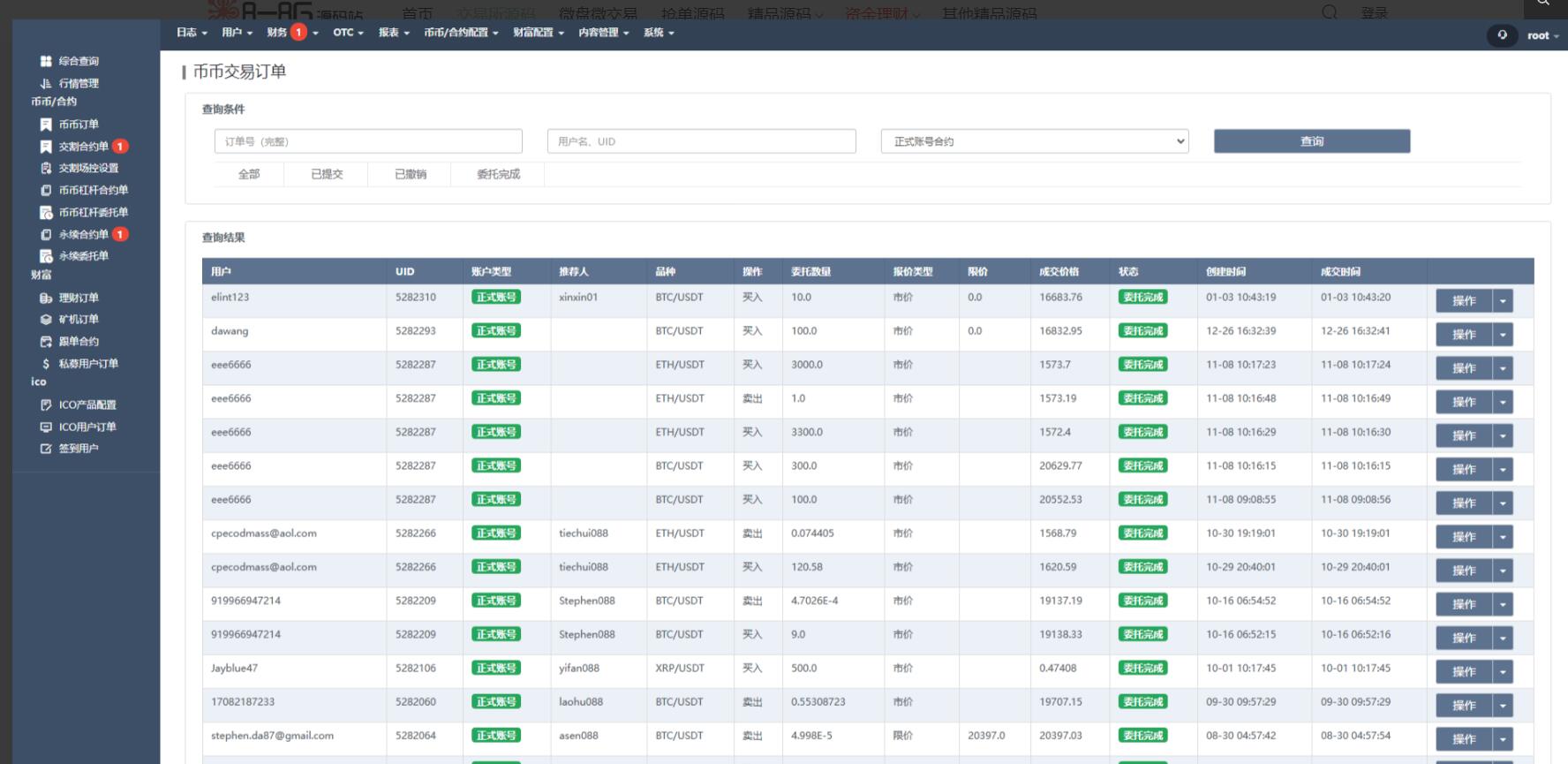Select the 委托完成 filter tab
The width and height of the screenshot is (1568, 764).
click(x=498, y=175)
